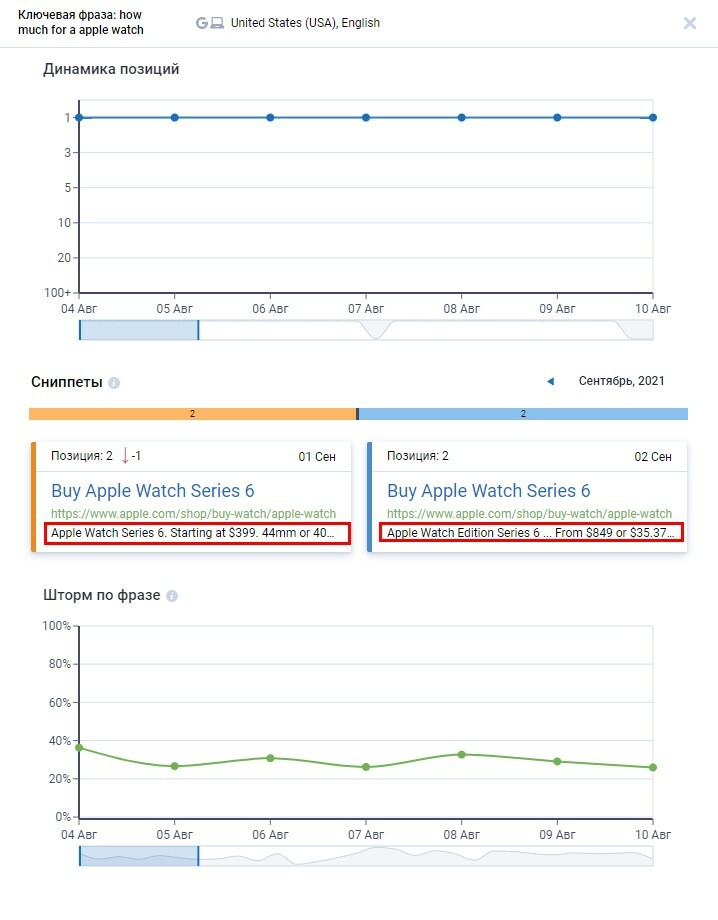The image size is (718, 920).
Task: Click the 08 Авг point on storm chart
Action: pos(462,755)
